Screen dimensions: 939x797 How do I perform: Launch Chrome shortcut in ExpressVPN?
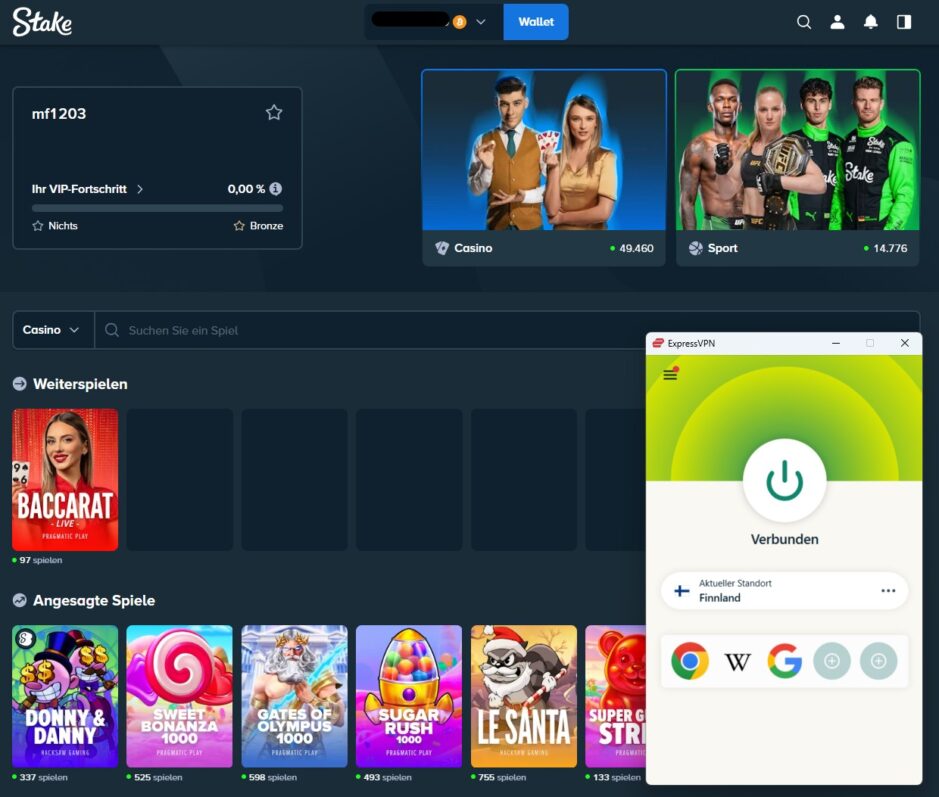click(689, 661)
